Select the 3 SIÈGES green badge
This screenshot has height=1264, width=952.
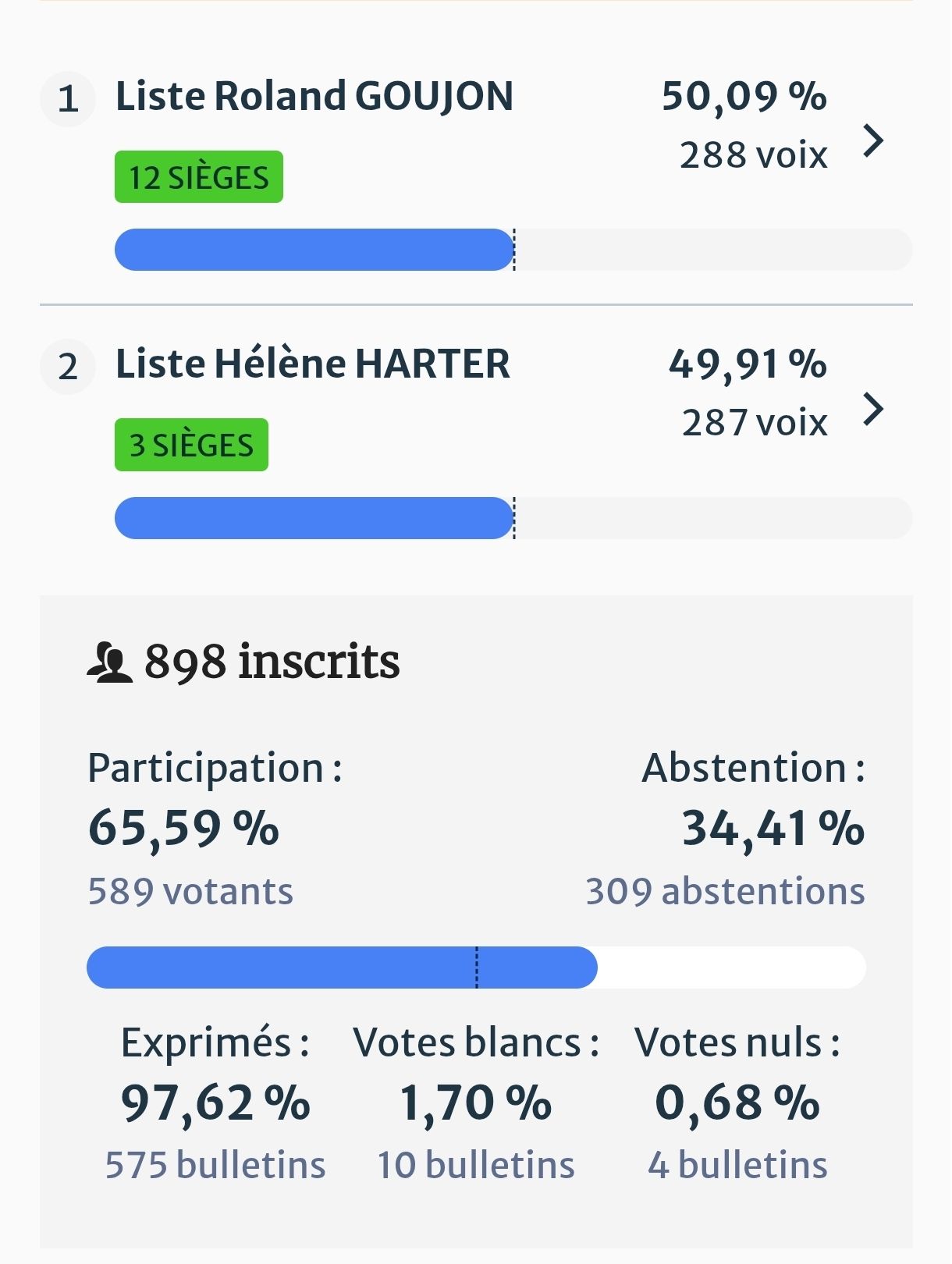coord(191,445)
